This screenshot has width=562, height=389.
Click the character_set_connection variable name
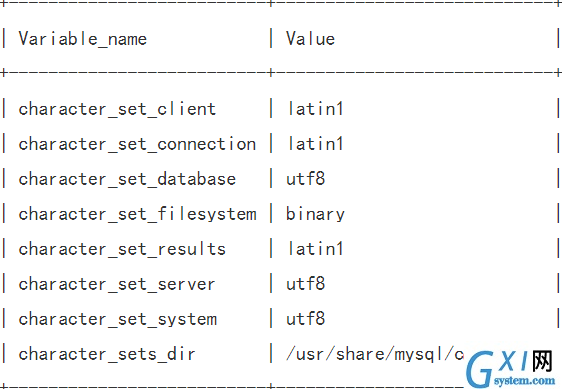(x=137, y=144)
